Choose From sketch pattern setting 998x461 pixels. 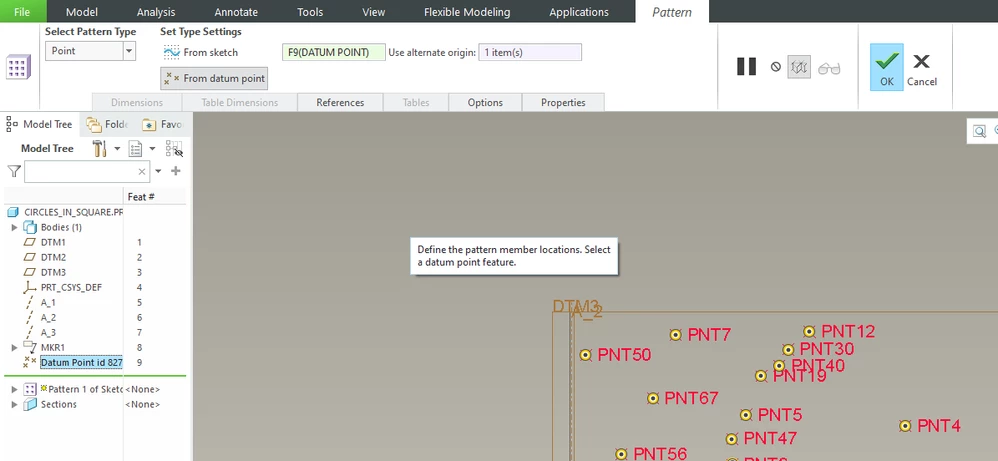click(201, 52)
